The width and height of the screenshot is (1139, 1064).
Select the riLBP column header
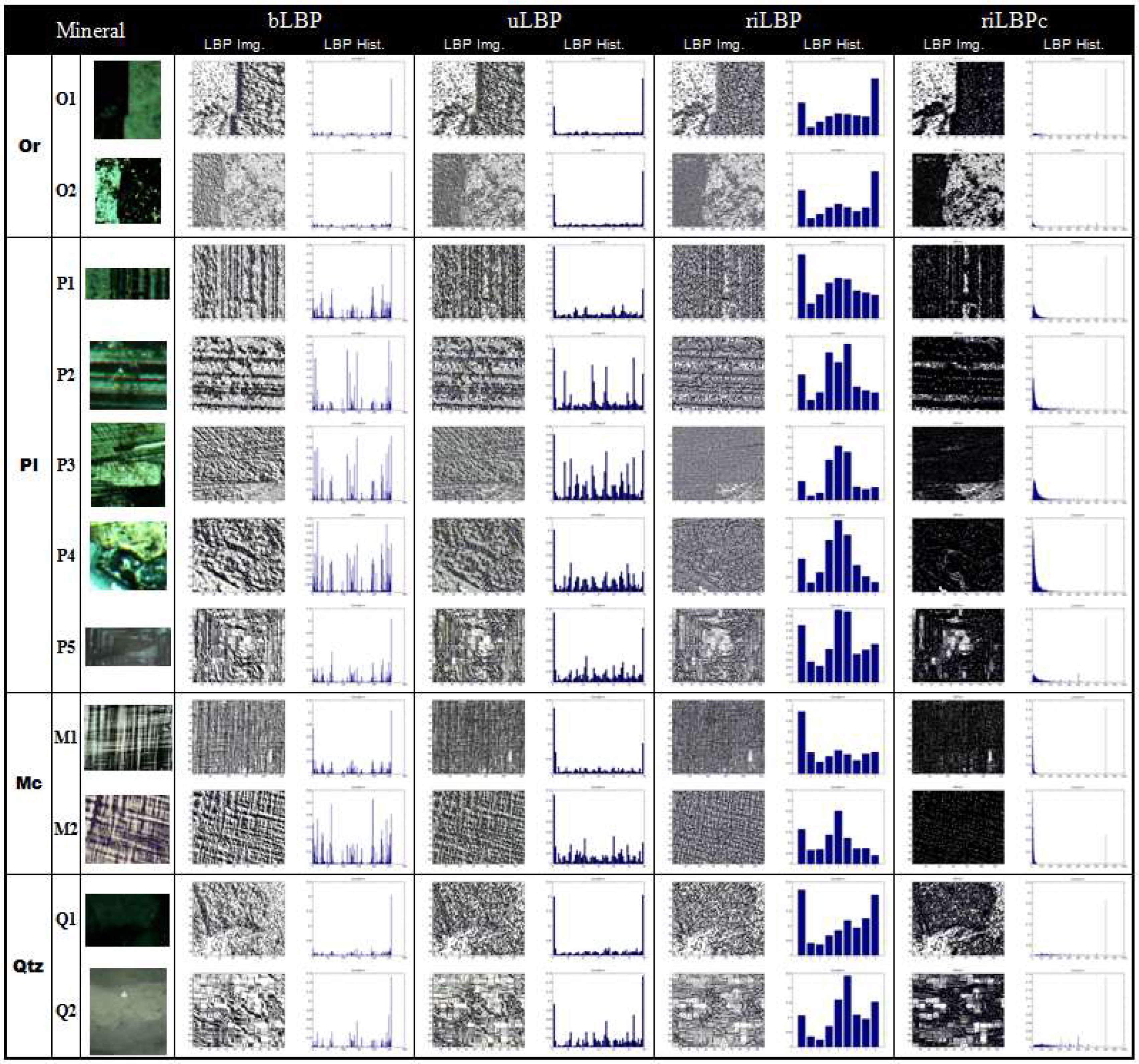(773, 21)
